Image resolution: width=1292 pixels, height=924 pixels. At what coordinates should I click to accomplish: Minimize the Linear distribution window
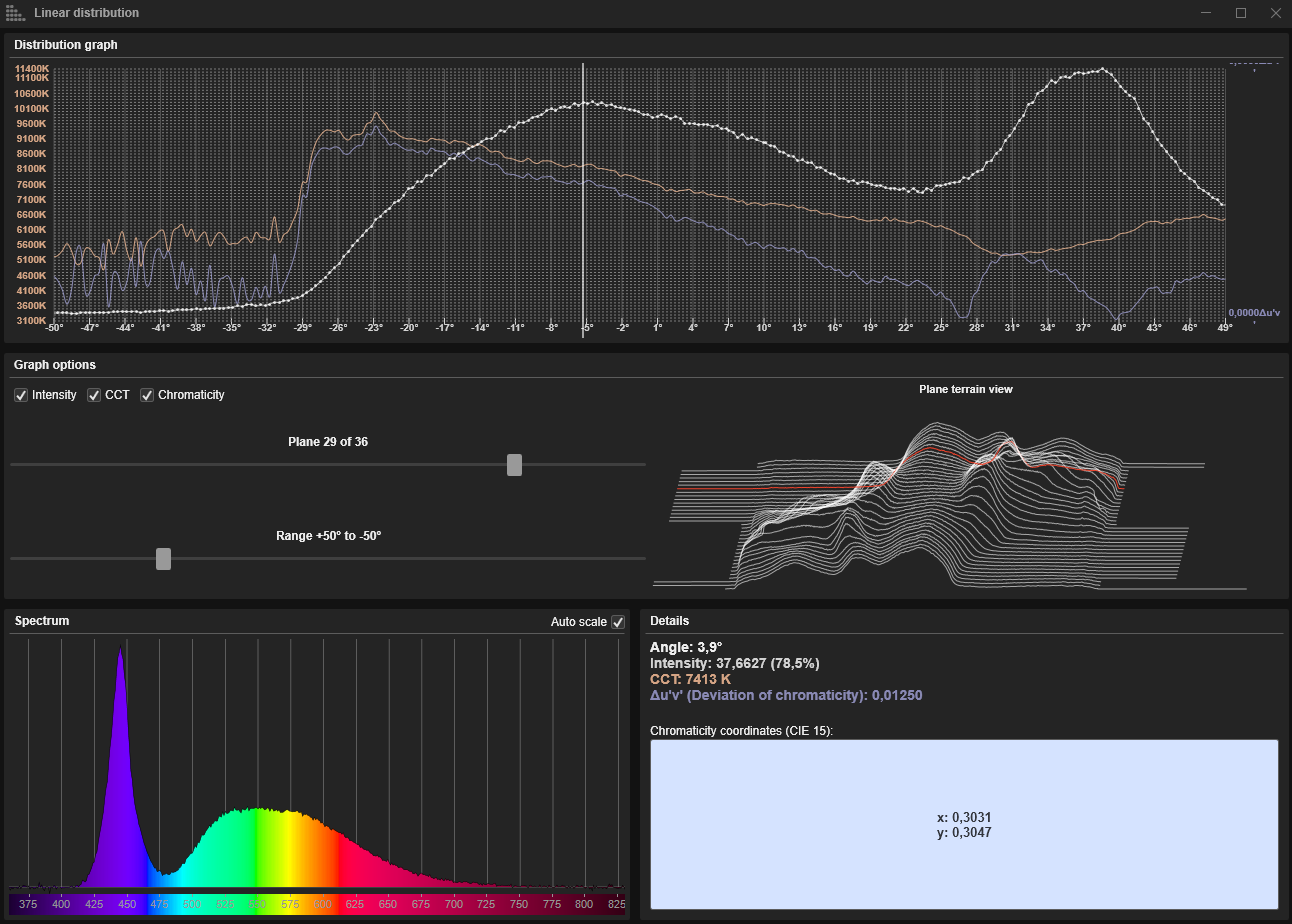1206,13
